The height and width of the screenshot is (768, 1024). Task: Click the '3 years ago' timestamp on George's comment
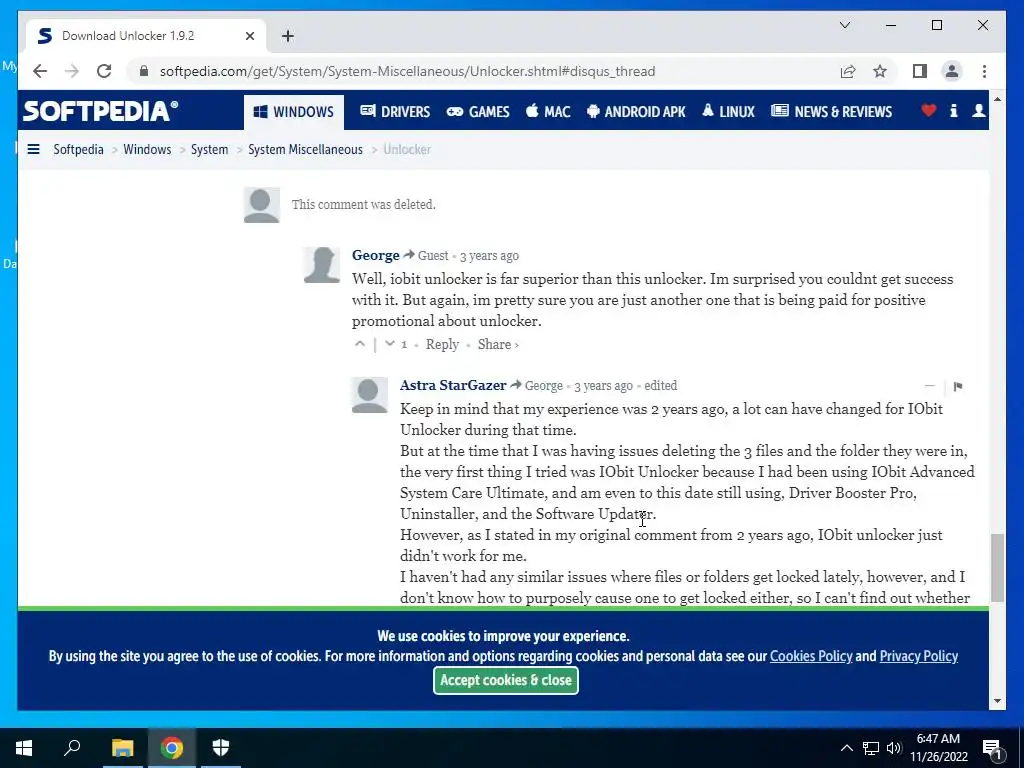(x=489, y=256)
